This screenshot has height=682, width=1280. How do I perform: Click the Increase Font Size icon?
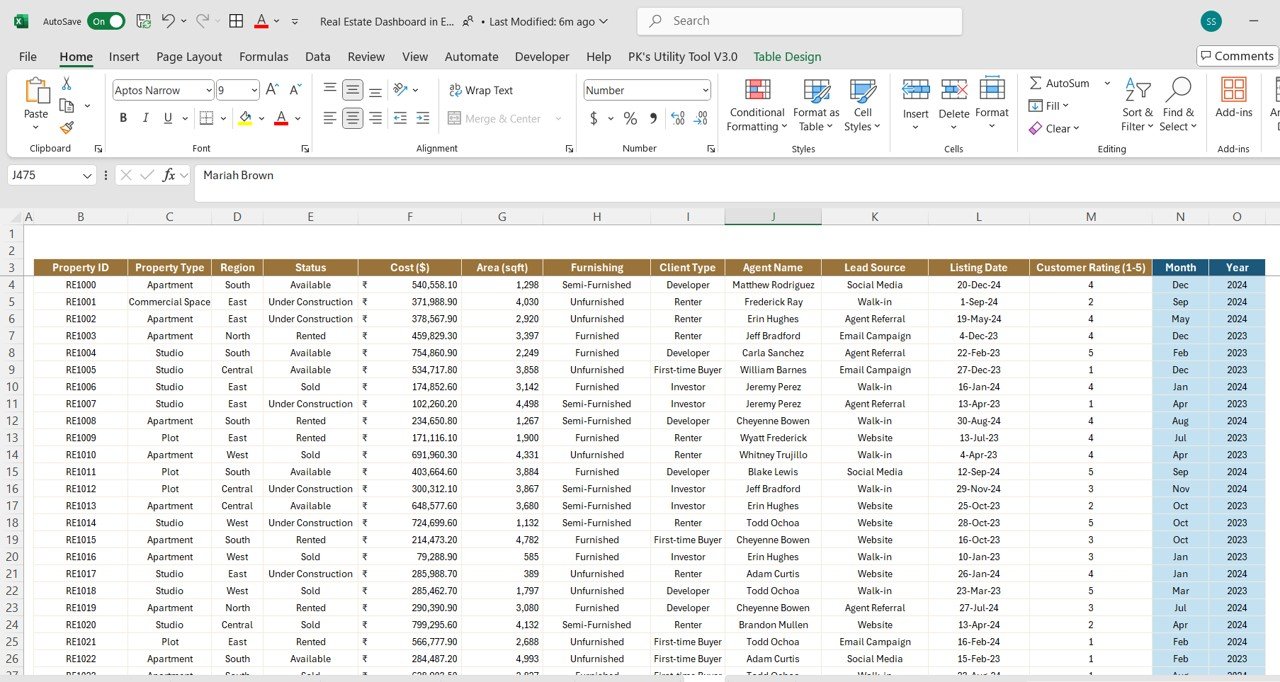pyautogui.click(x=272, y=90)
